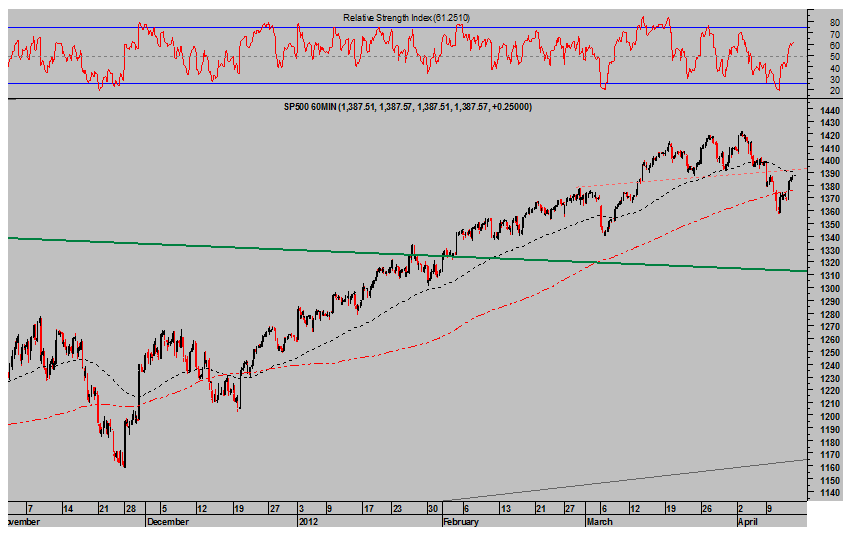852x533 pixels.
Task: Click the 1440 price axis label
Action: click(832, 110)
